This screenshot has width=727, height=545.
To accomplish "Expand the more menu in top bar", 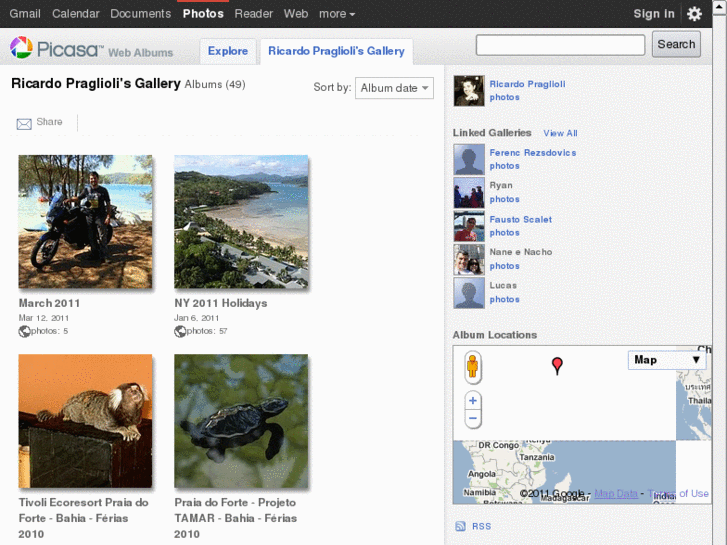I will click(336, 14).
